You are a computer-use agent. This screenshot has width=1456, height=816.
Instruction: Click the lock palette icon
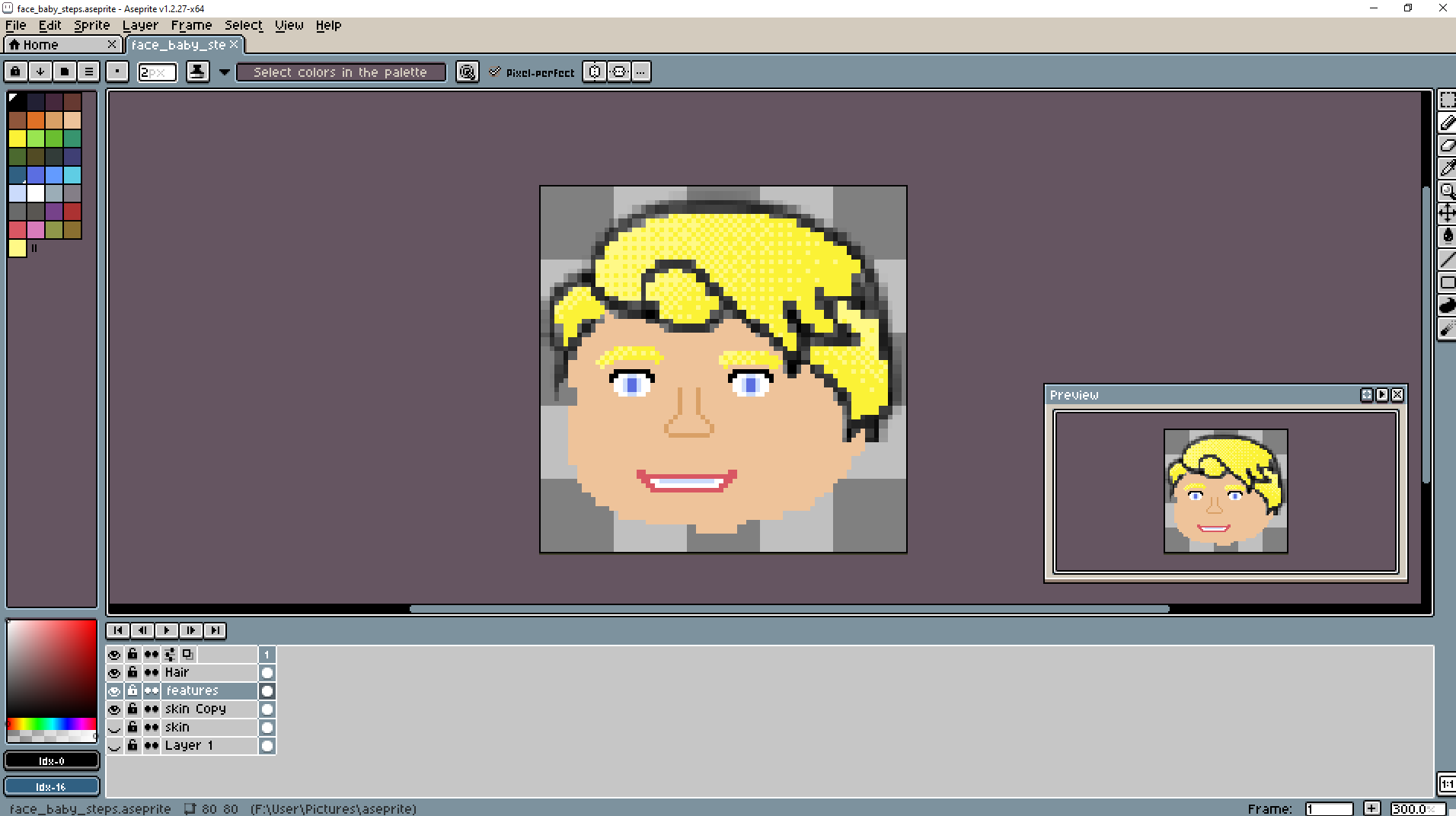click(15, 72)
